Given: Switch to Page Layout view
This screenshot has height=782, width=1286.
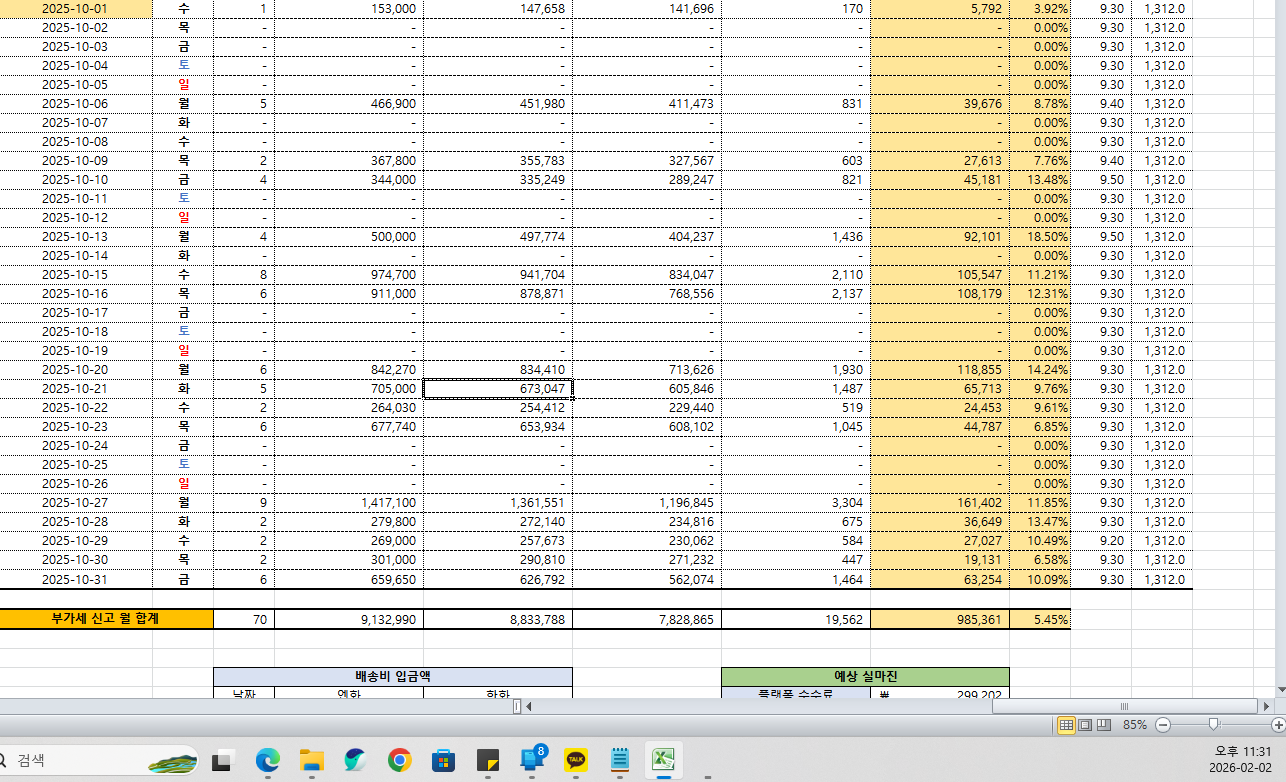Looking at the screenshot, I should tap(1085, 724).
